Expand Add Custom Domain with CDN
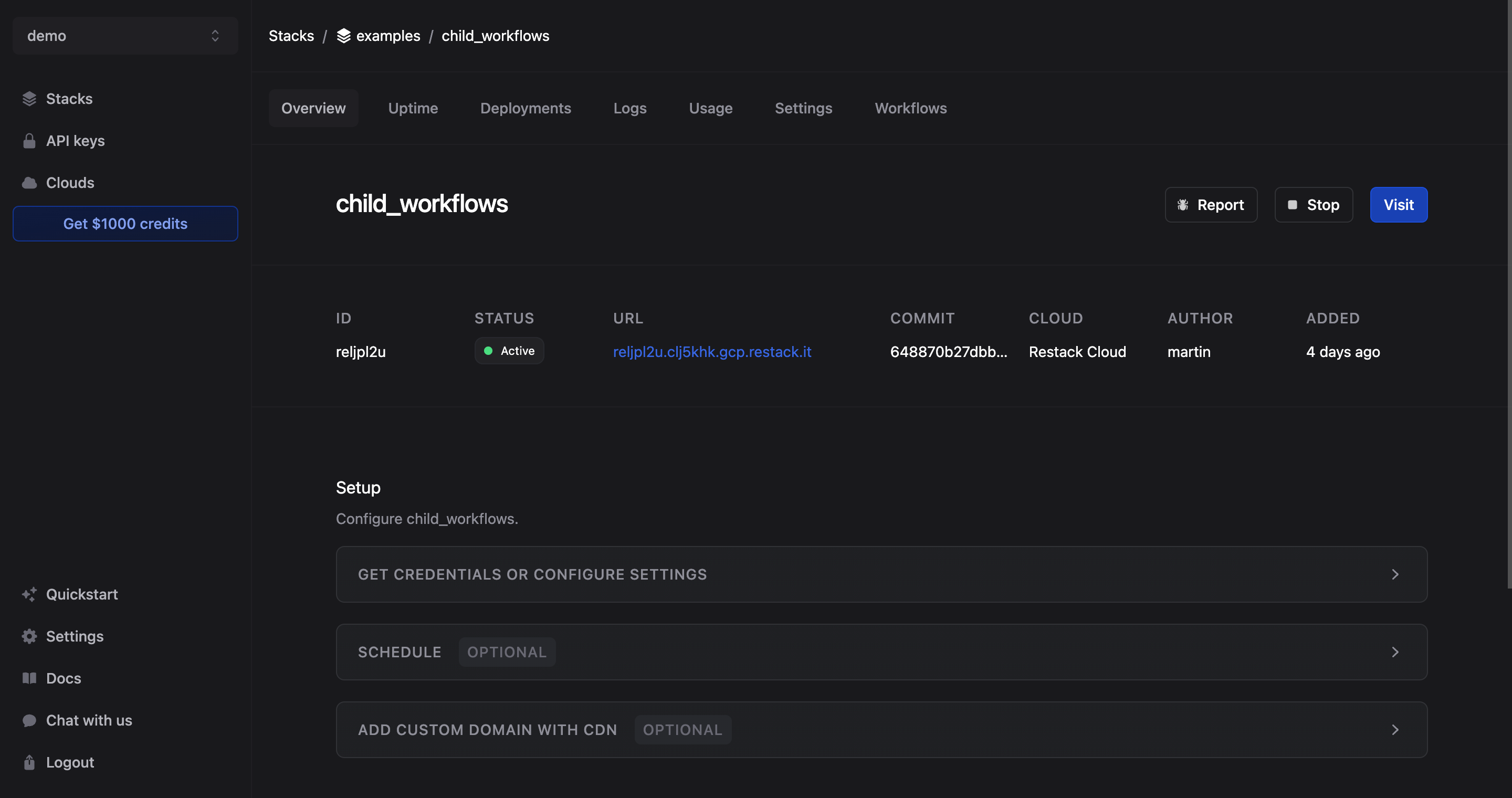Image resolution: width=1512 pixels, height=798 pixels. click(881, 730)
